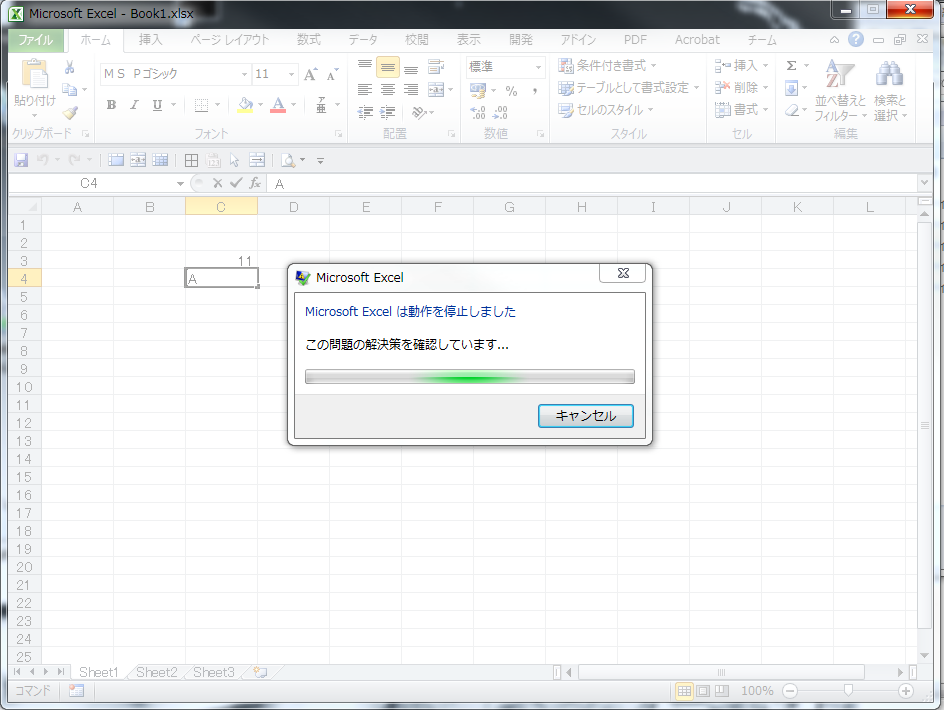The height and width of the screenshot is (710, 944).
Task: Confirm formula bar entry checkmark
Action: (236, 182)
